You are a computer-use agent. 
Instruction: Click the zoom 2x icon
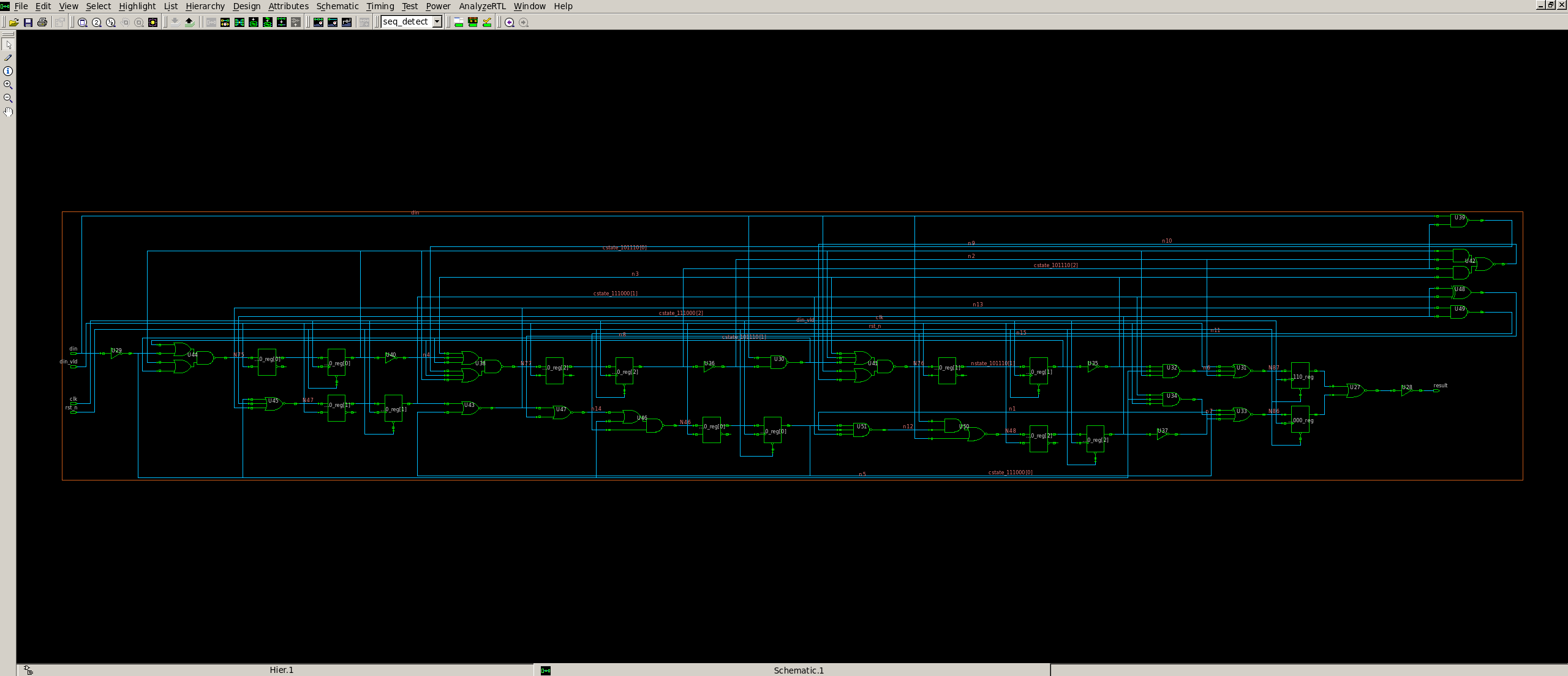(97, 22)
